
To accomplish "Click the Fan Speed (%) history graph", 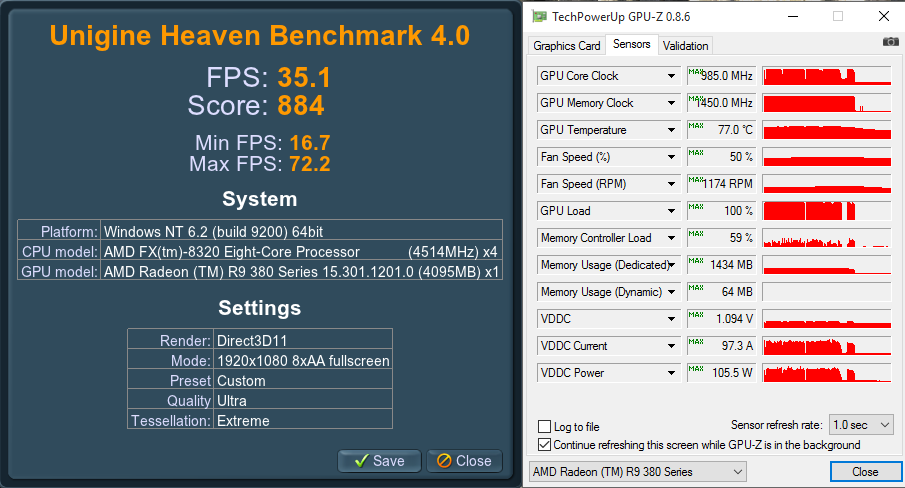I will 827,157.
